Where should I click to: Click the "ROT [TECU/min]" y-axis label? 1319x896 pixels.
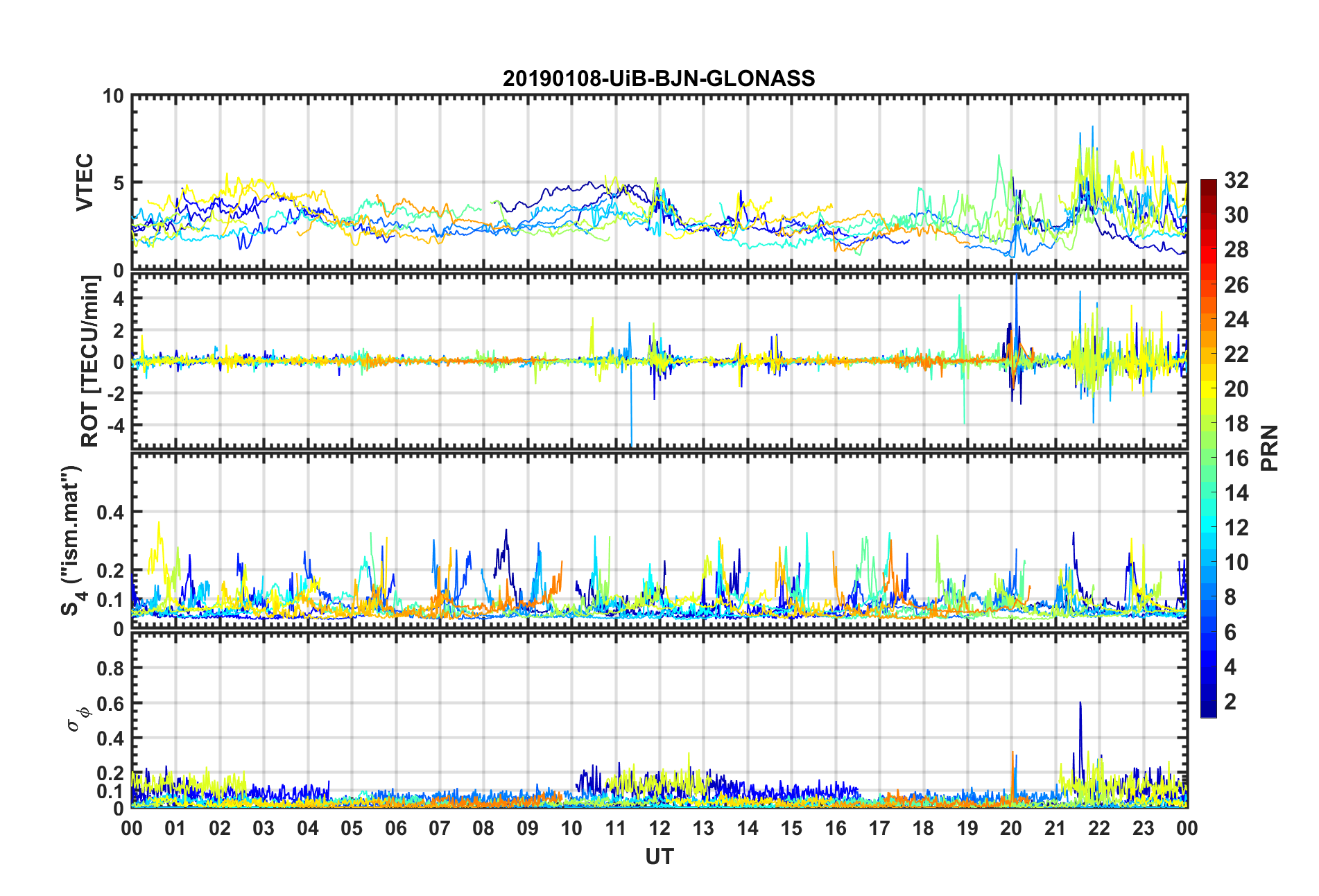click(x=90, y=361)
